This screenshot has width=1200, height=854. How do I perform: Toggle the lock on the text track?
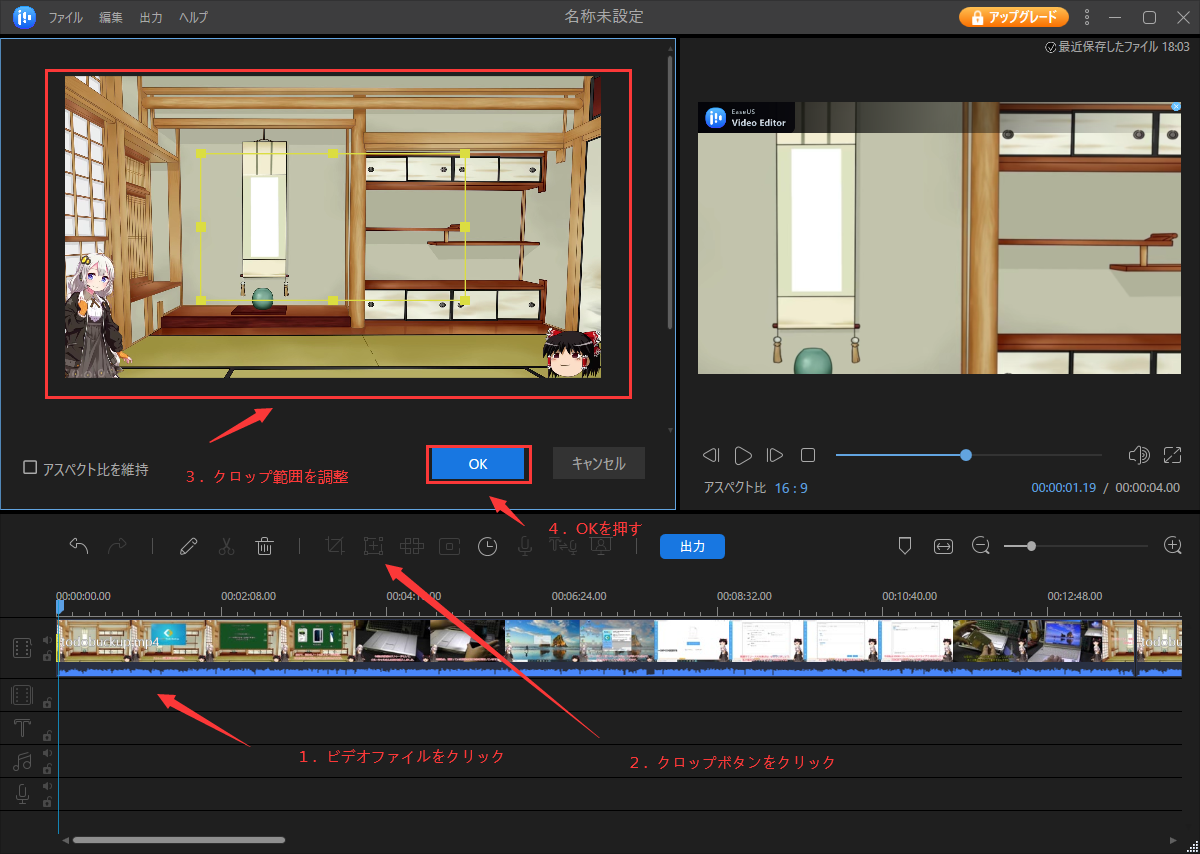pos(47,735)
